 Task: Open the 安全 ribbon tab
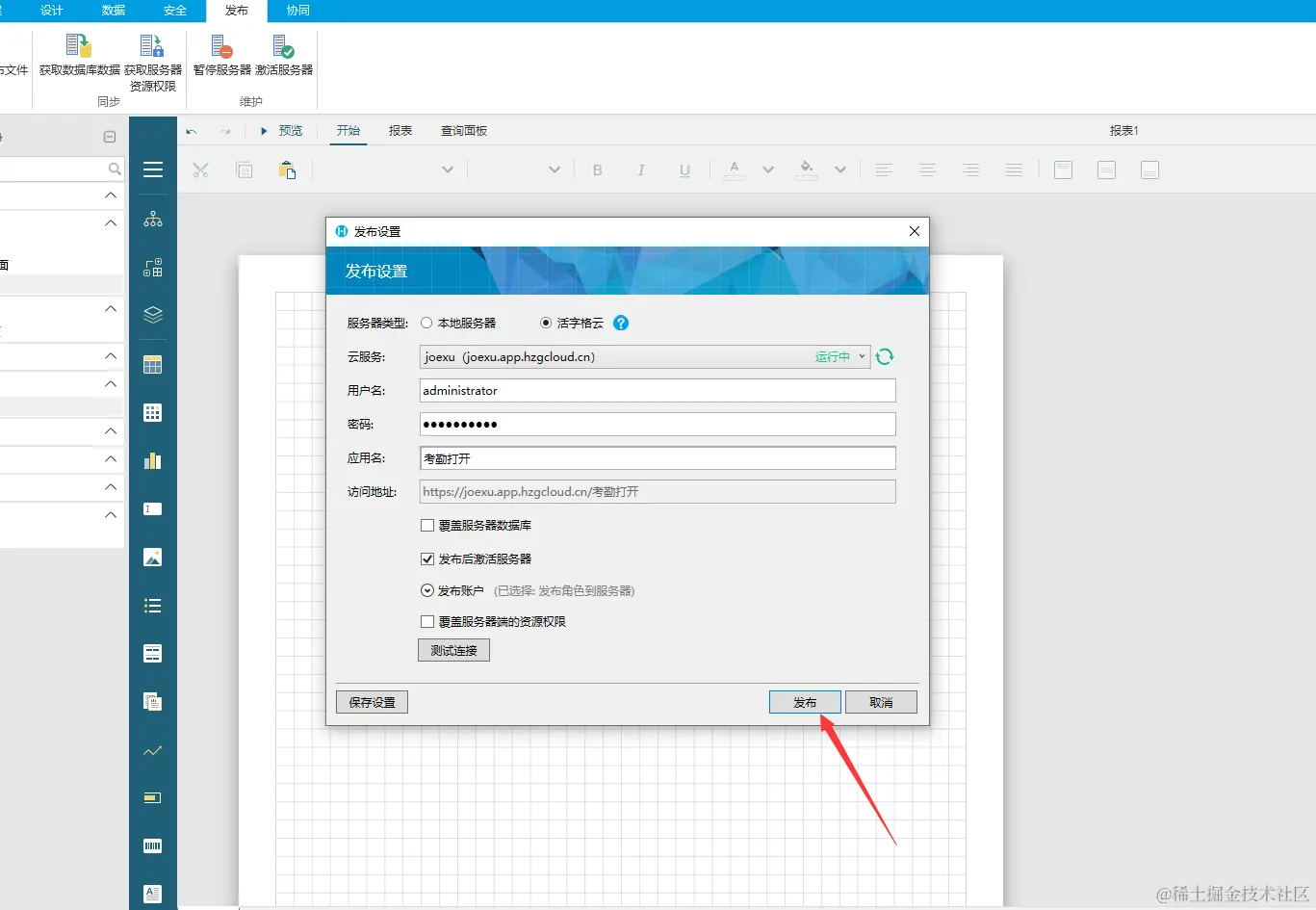(x=175, y=11)
